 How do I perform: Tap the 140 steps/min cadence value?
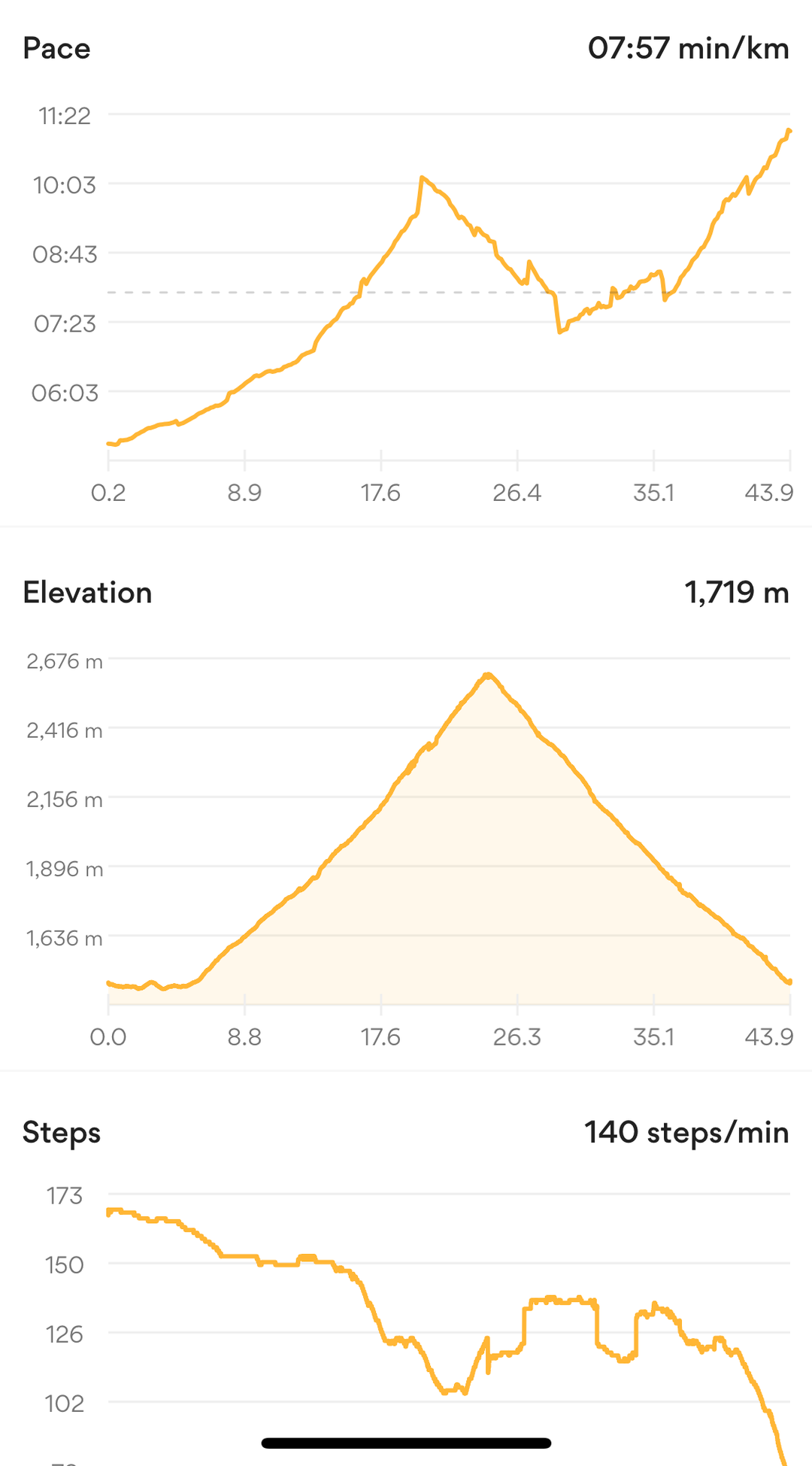point(686,1132)
